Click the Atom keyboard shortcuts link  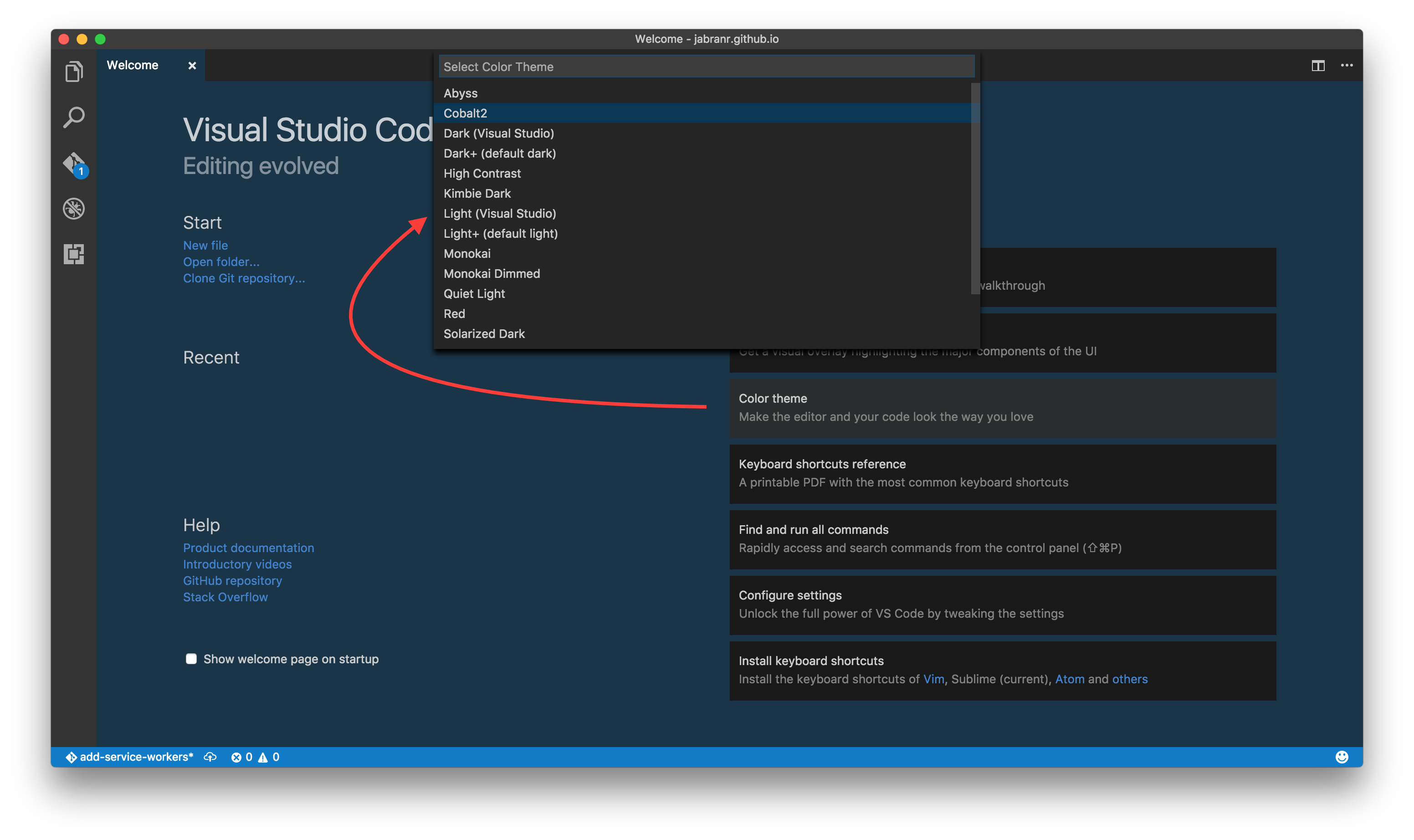tap(1069, 679)
